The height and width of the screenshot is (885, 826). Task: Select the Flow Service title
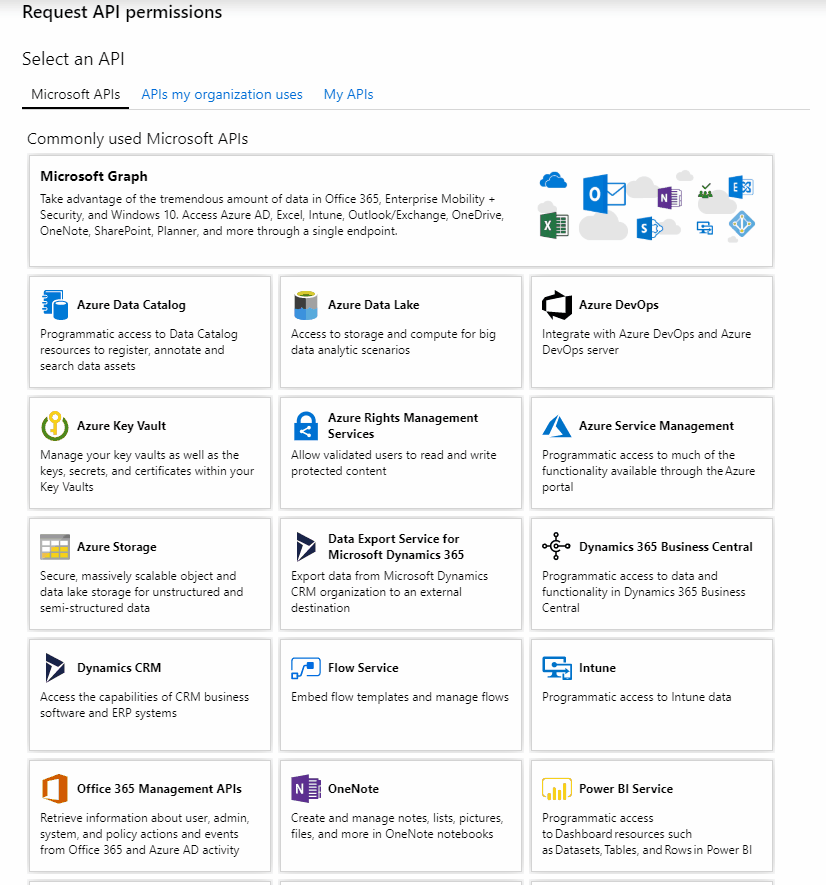coord(363,668)
